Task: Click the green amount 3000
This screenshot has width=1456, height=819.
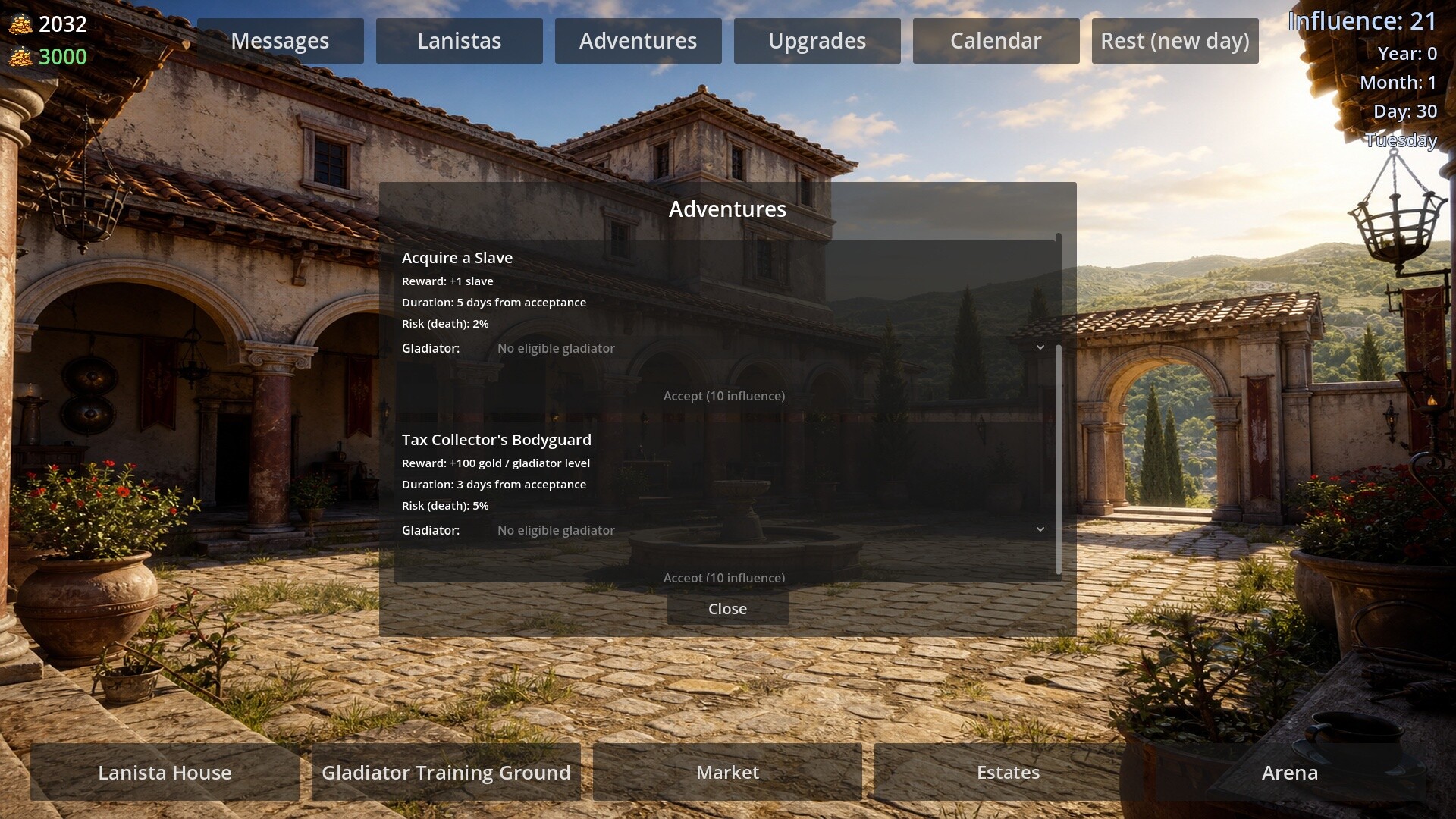Action: pos(63,57)
